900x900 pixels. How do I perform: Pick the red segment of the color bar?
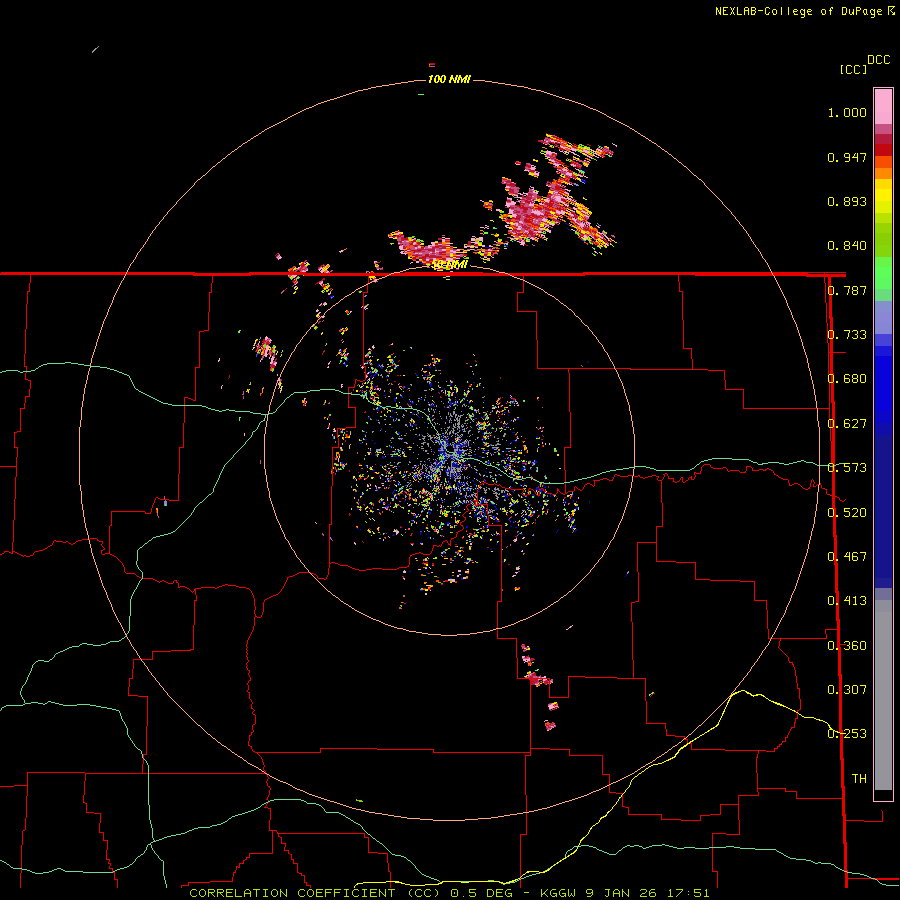coord(883,149)
